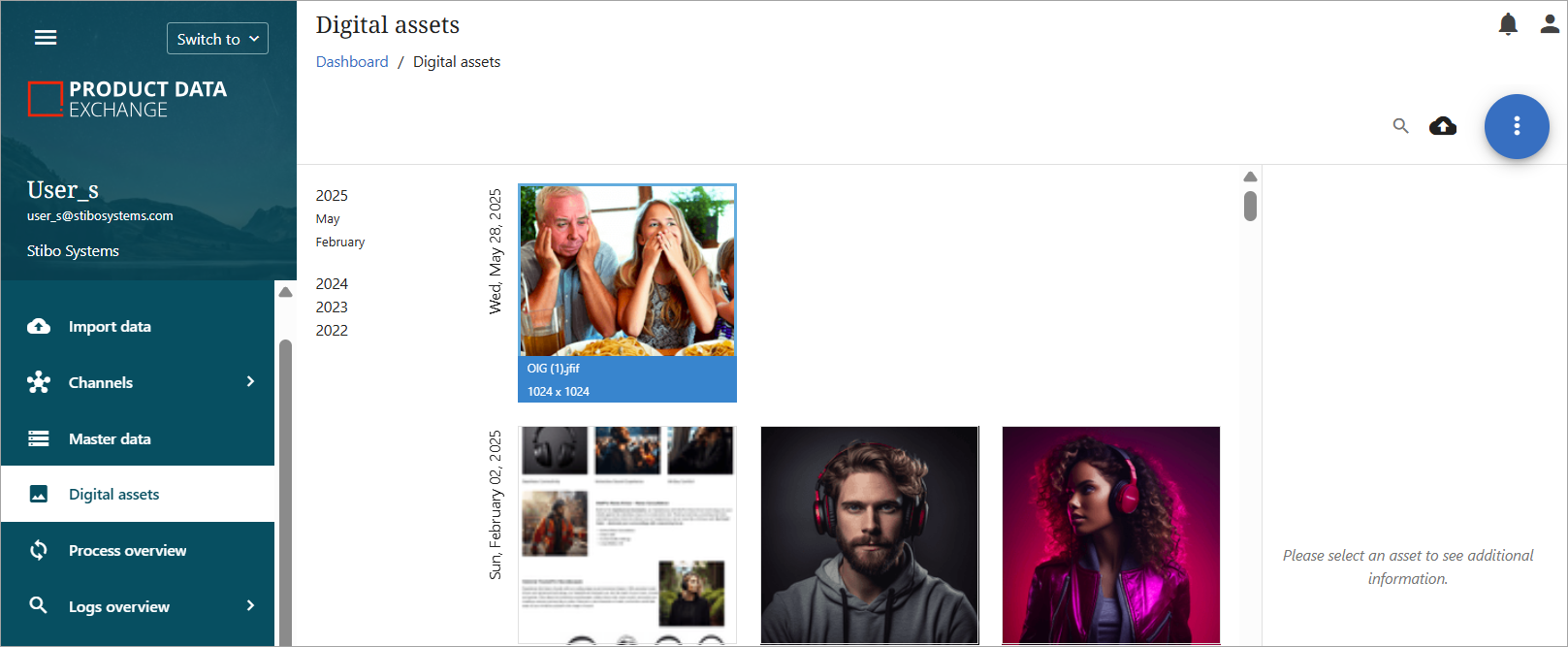This screenshot has height=647, width=1568.
Task: Select the bearded man with headphones thumbnail
Action: click(x=869, y=534)
